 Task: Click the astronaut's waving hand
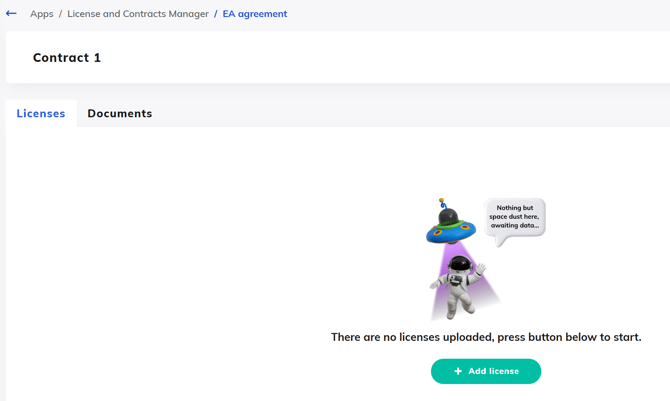481,268
